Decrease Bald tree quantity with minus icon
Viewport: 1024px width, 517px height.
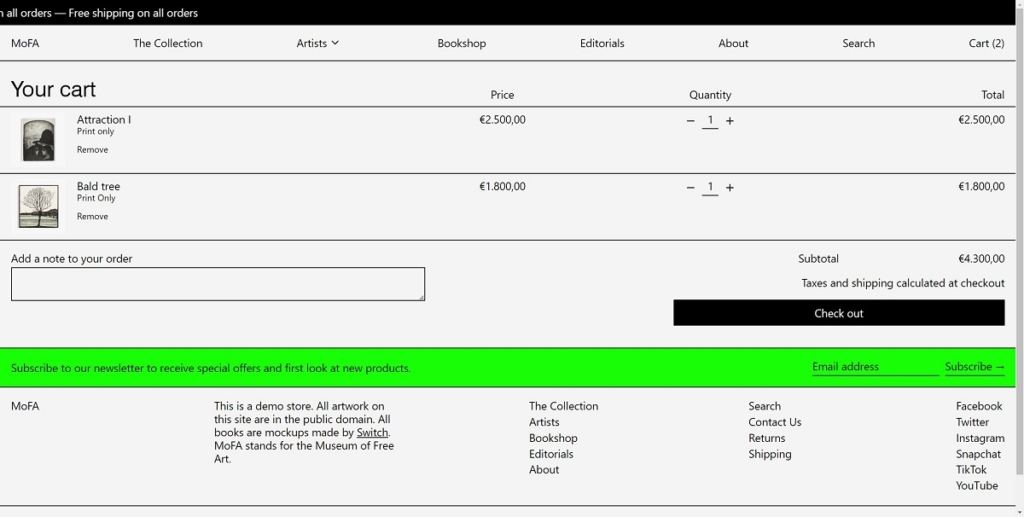pyautogui.click(x=690, y=188)
